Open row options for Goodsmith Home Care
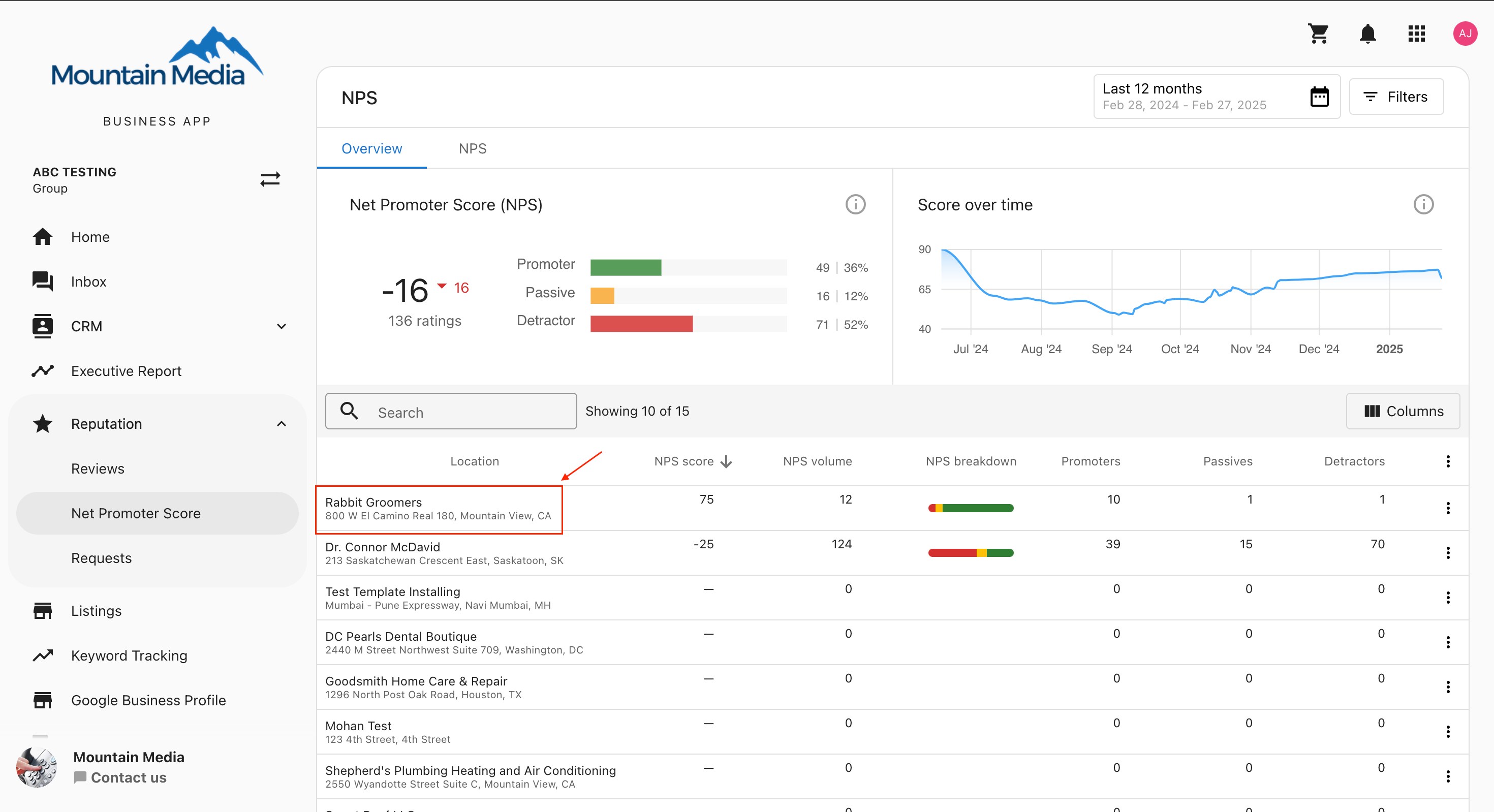The width and height of the screenshot is (1494, 812). click(x=1448, y=686)
